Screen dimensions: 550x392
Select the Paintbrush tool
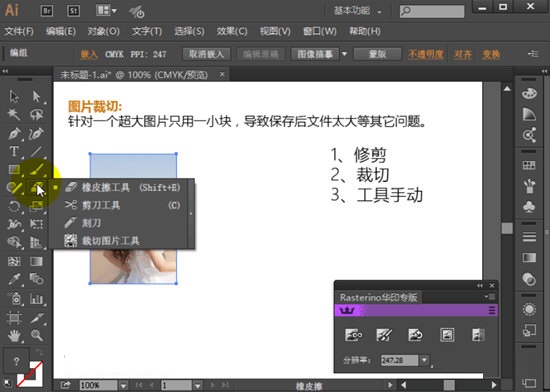[x=36, y=170]
